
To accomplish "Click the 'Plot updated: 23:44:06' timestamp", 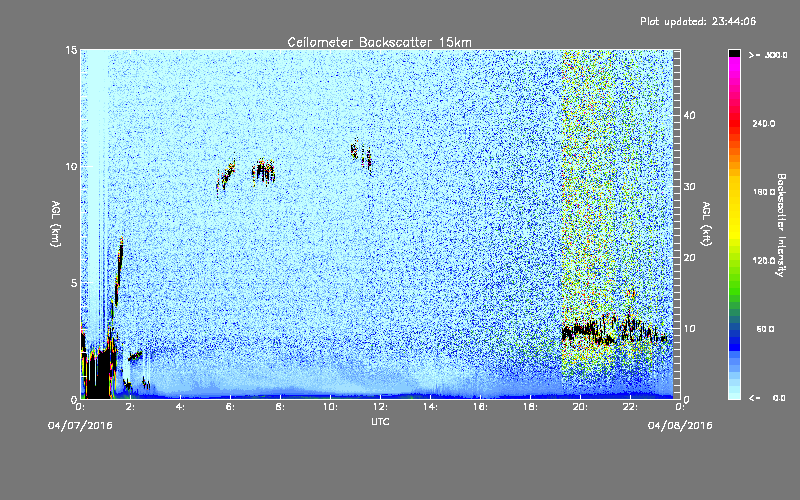I will click(x=698, y=21).
